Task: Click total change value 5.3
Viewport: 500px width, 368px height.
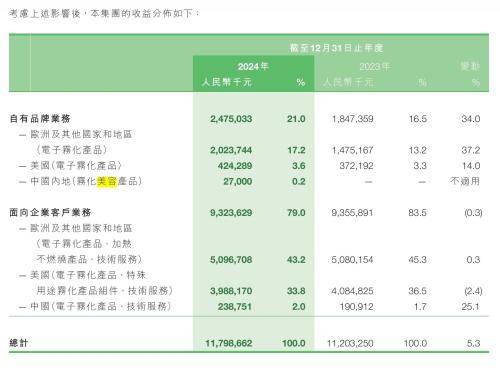Action: 473,343
